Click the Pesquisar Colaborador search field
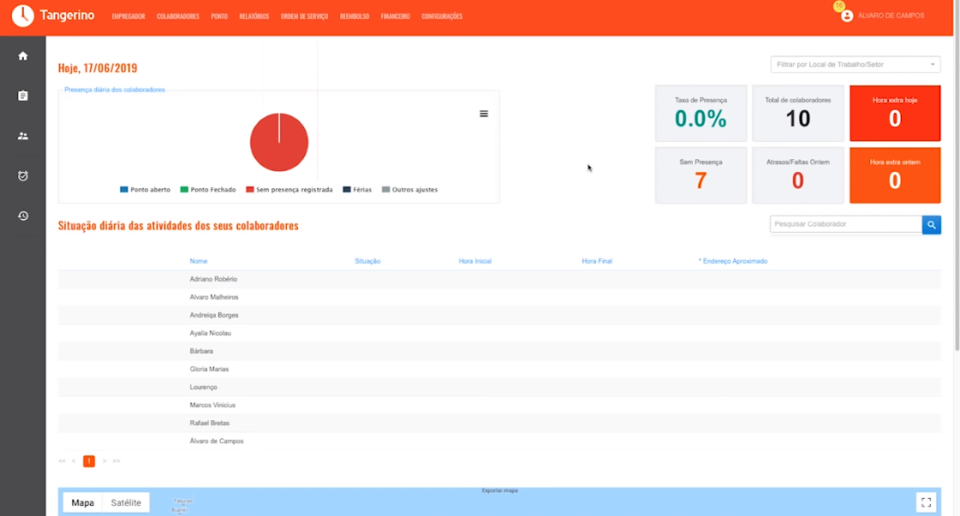 tap(846, 224)
